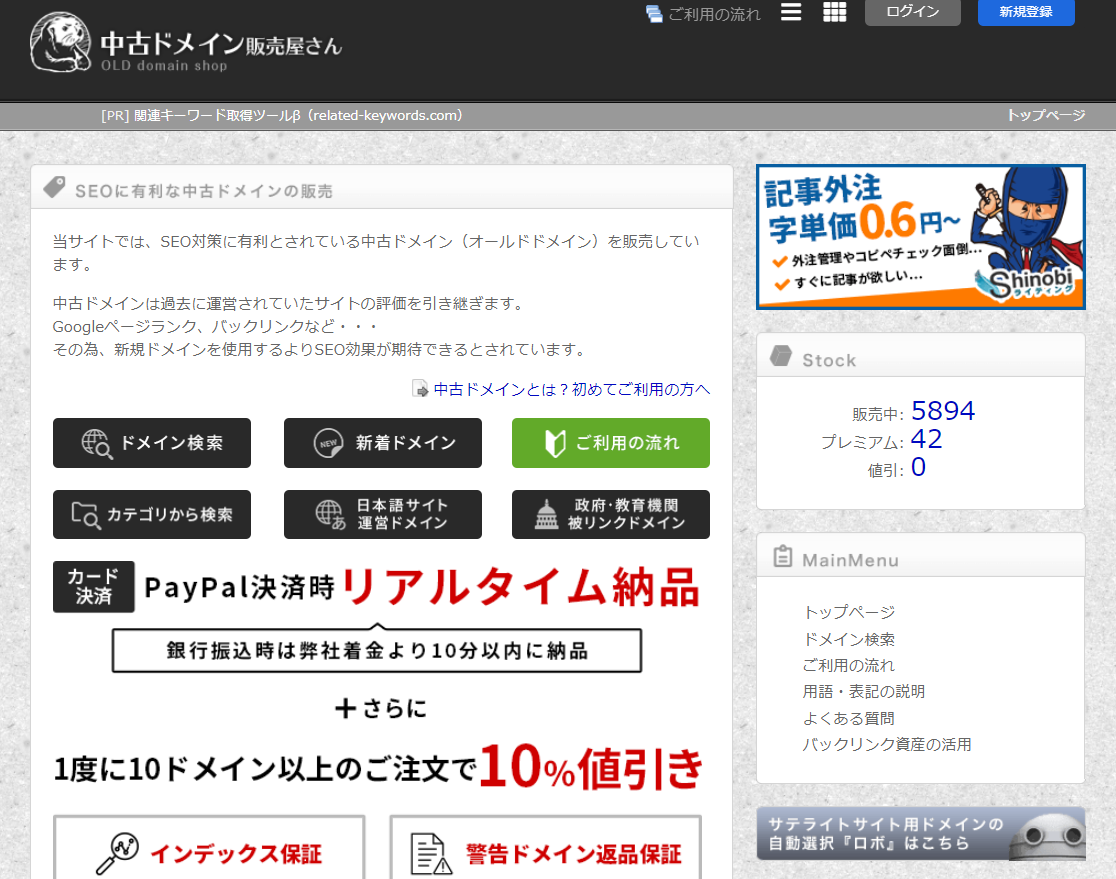This screenshot has width=1116, height=879.
Task: Open the 中古ドメインとは？初めてご利用の方へ link
Action: click(571, 389)
